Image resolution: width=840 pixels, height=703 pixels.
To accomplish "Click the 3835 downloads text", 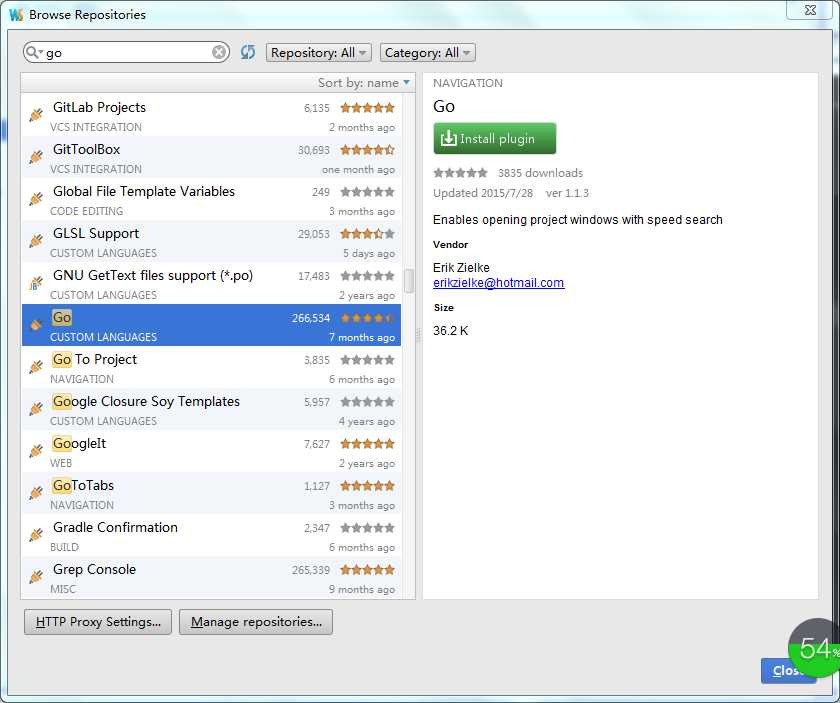I will [540, 173].
